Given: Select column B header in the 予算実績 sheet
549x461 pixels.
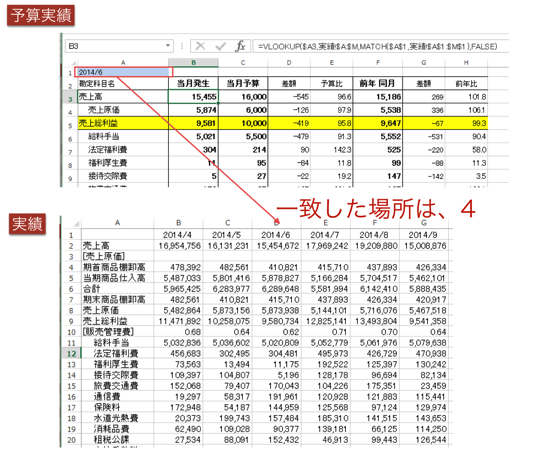Looking at the screenshot, I should click(x=193, y=63).
